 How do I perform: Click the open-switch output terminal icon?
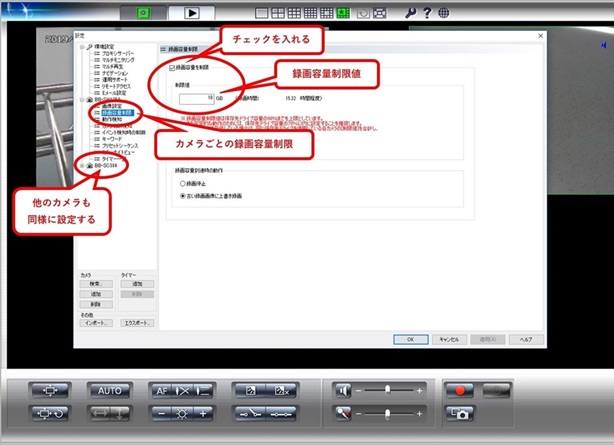250,414
